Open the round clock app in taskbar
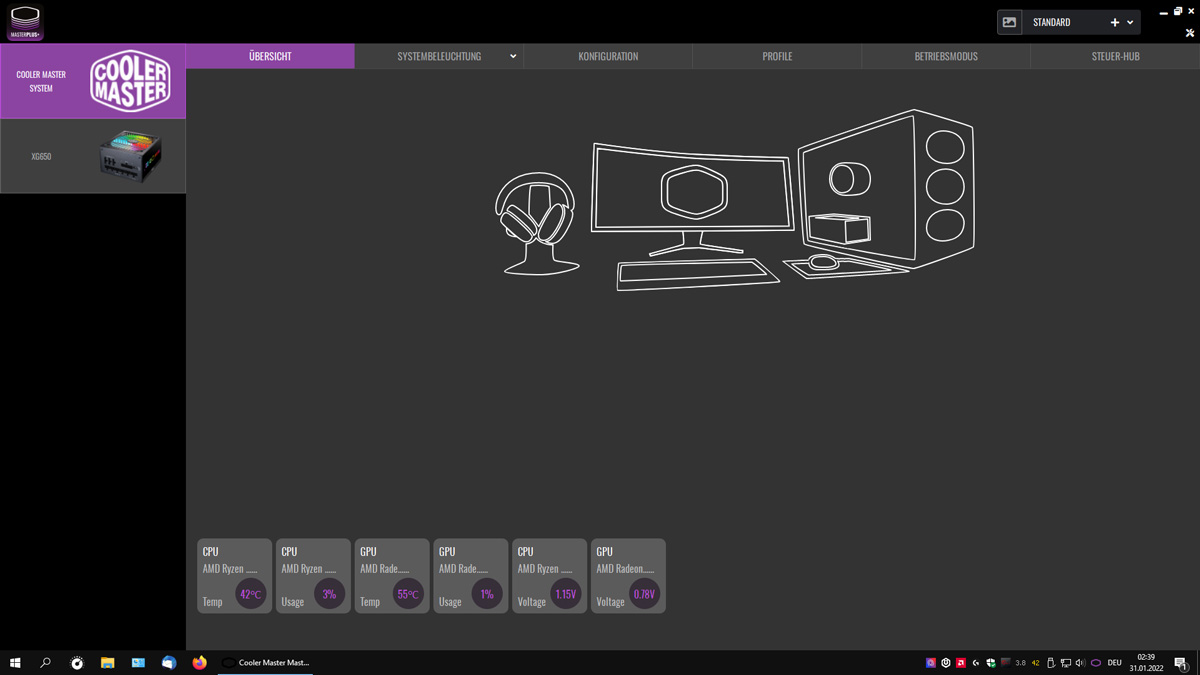 77,663
